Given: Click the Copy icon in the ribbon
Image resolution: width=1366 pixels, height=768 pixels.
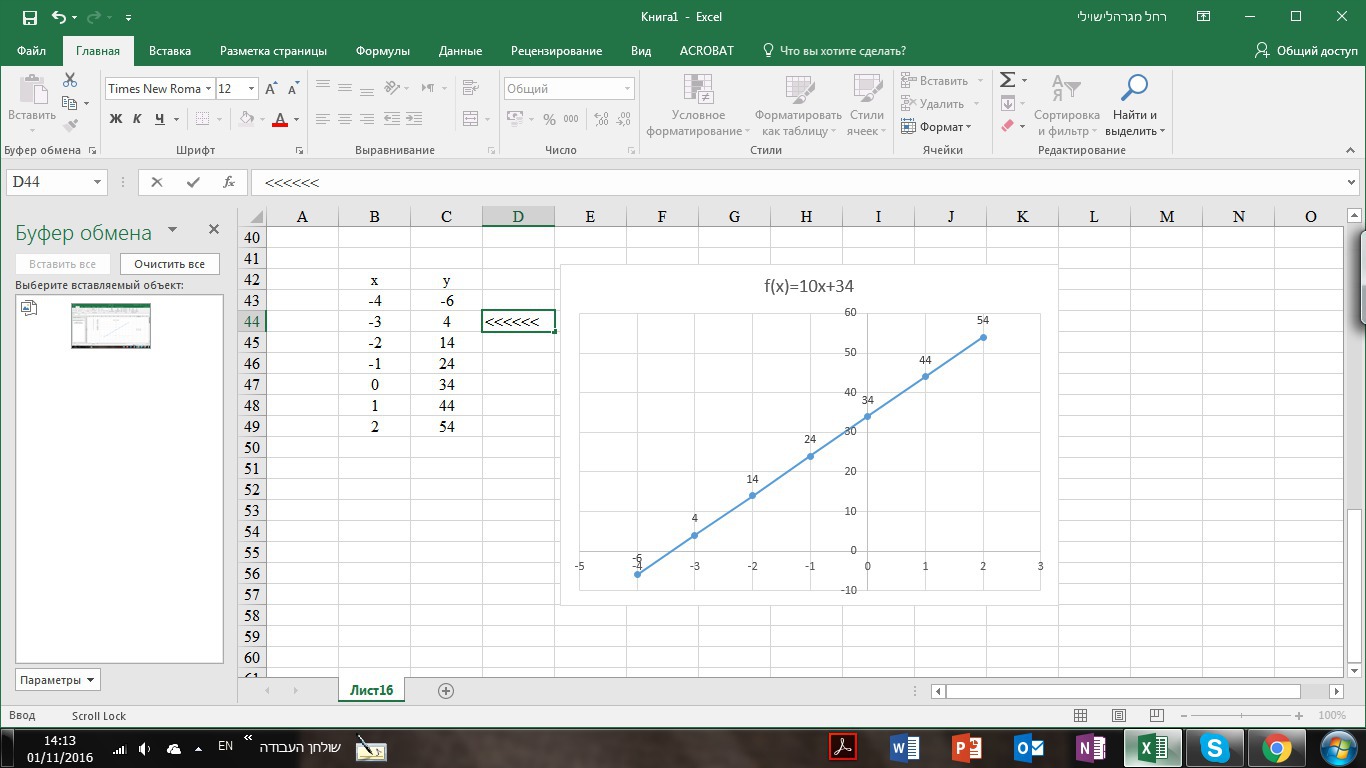Looking at the screenshot, I should point(69,103).
